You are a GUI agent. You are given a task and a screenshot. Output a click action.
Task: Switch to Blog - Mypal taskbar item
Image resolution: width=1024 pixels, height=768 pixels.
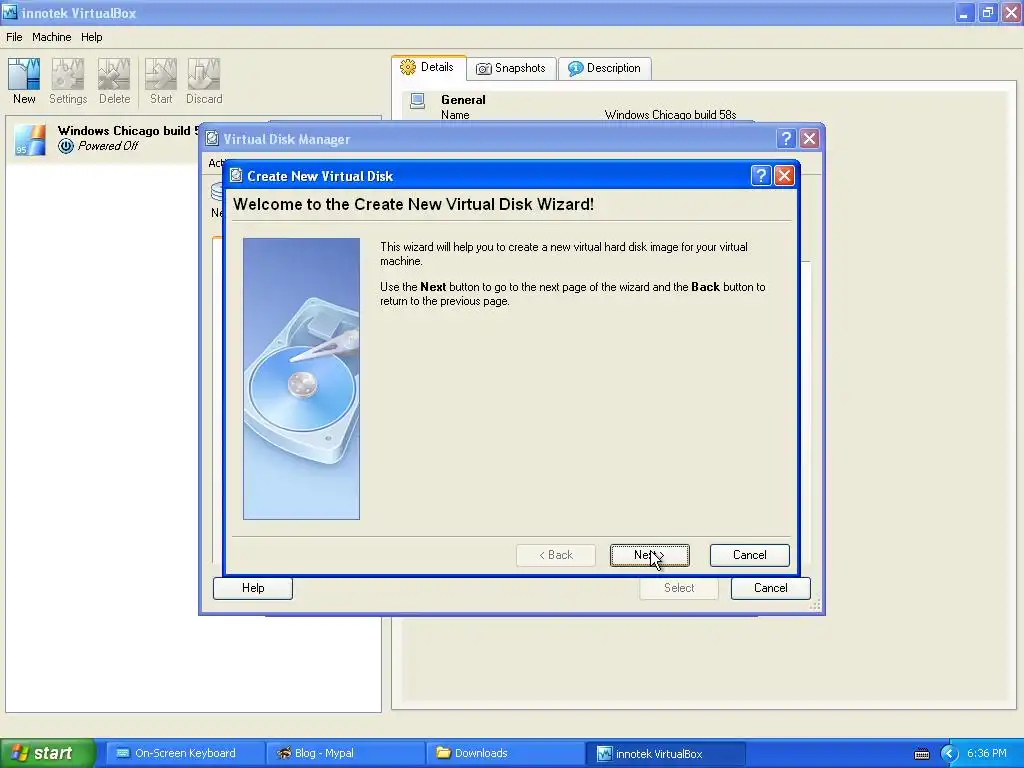tap(345, 753)
